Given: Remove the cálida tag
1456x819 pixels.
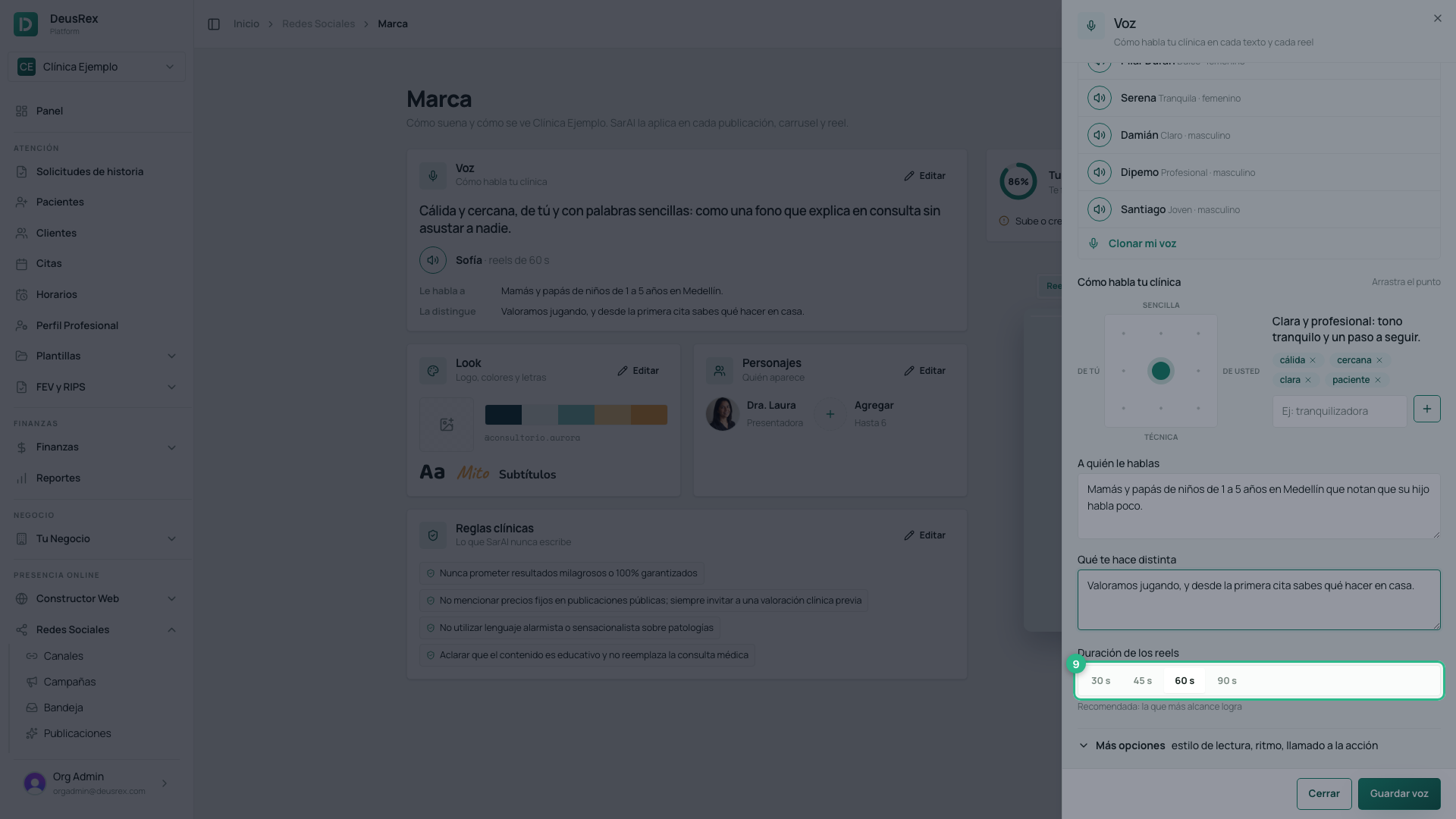Looking at the screenshot, I should [1313, 360].
